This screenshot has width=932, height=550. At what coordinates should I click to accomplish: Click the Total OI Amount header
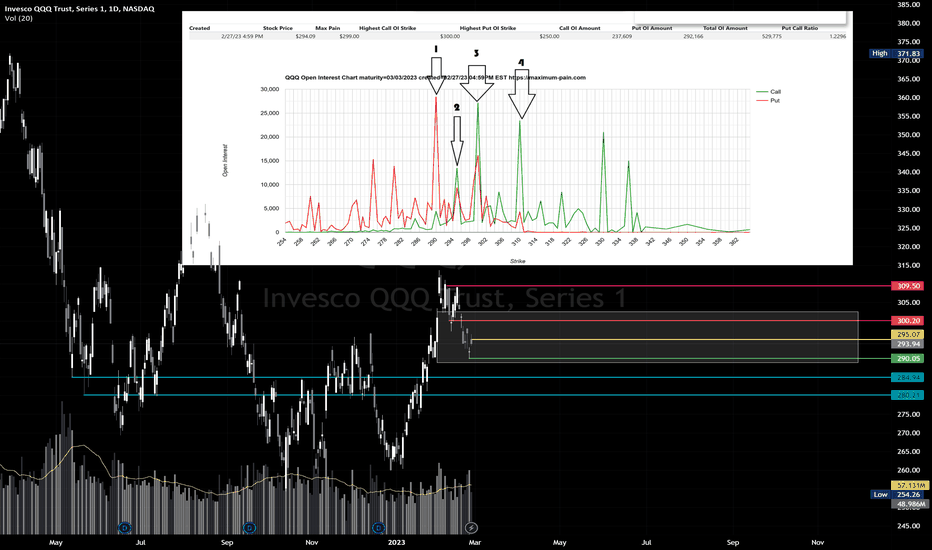click(x=725, y=28)
